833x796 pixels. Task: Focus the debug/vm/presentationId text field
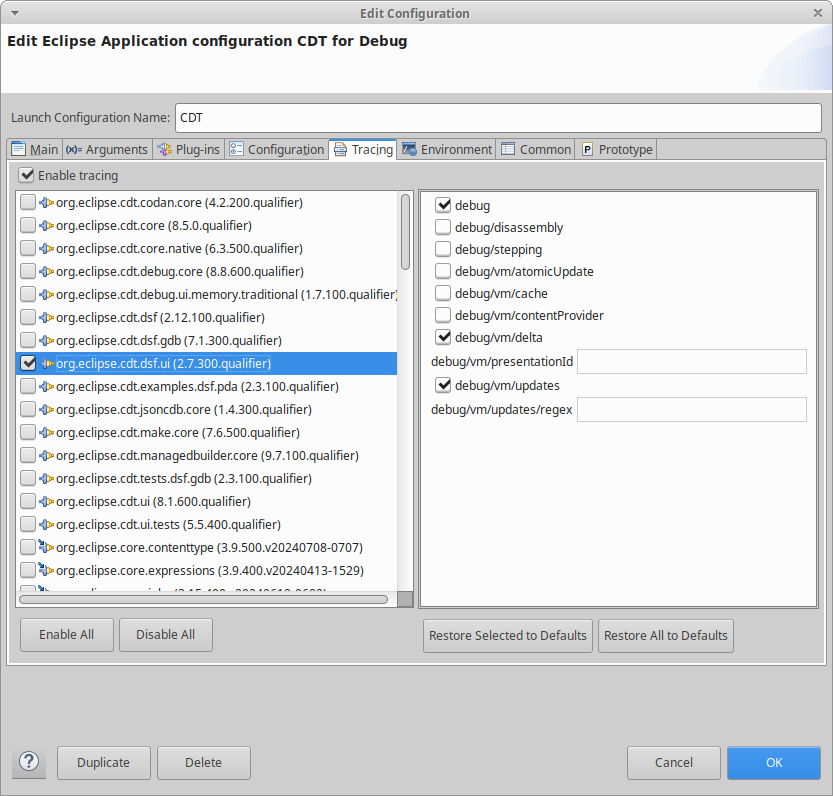tap(691, 361)
